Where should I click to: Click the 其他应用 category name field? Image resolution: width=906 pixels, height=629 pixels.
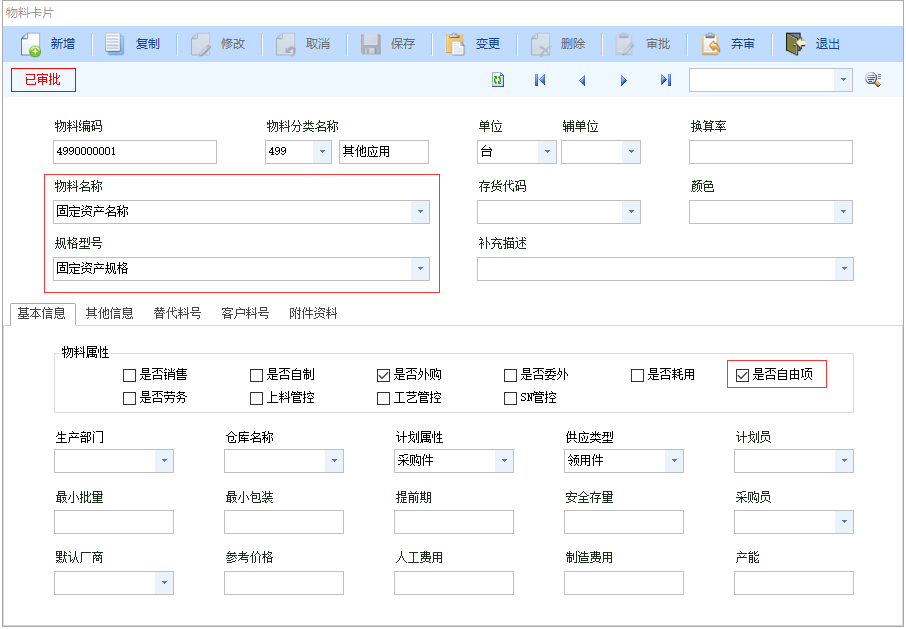pyautogui.click(x=384, y=152)
